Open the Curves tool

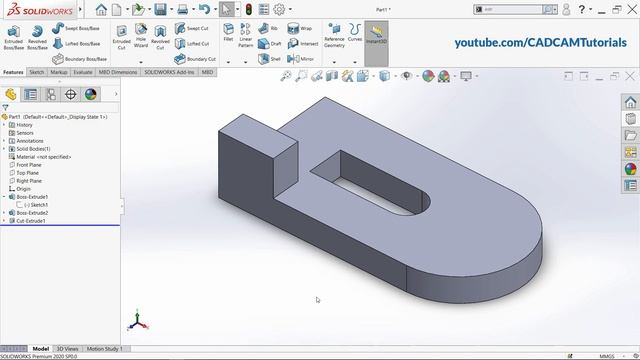click(355, 32)
